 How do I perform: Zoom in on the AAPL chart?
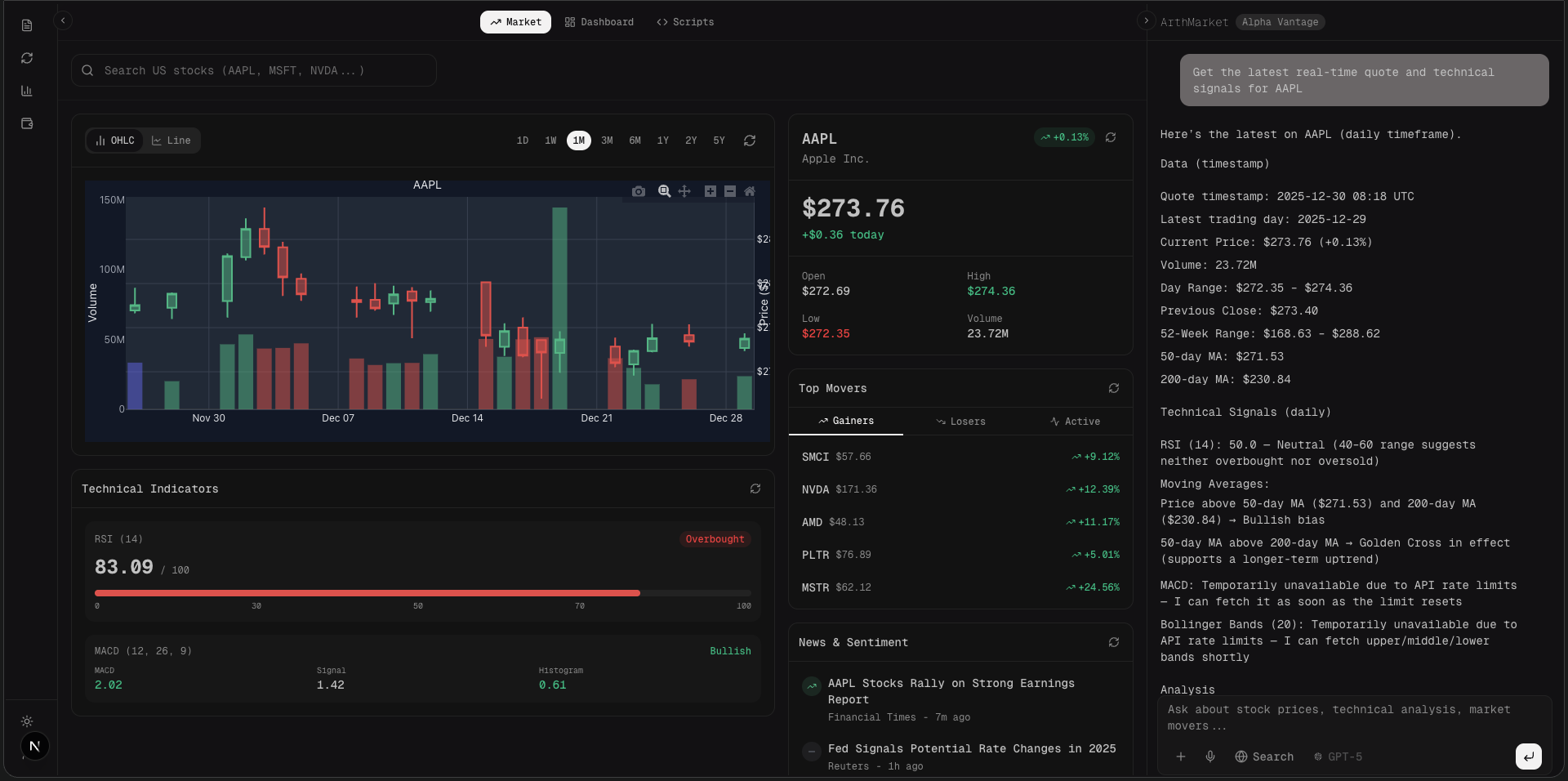point(710,191)
